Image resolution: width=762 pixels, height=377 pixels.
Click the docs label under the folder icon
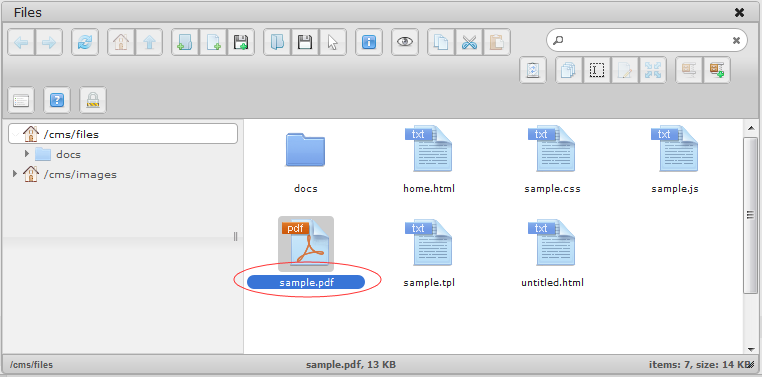[x=306, y=188]
